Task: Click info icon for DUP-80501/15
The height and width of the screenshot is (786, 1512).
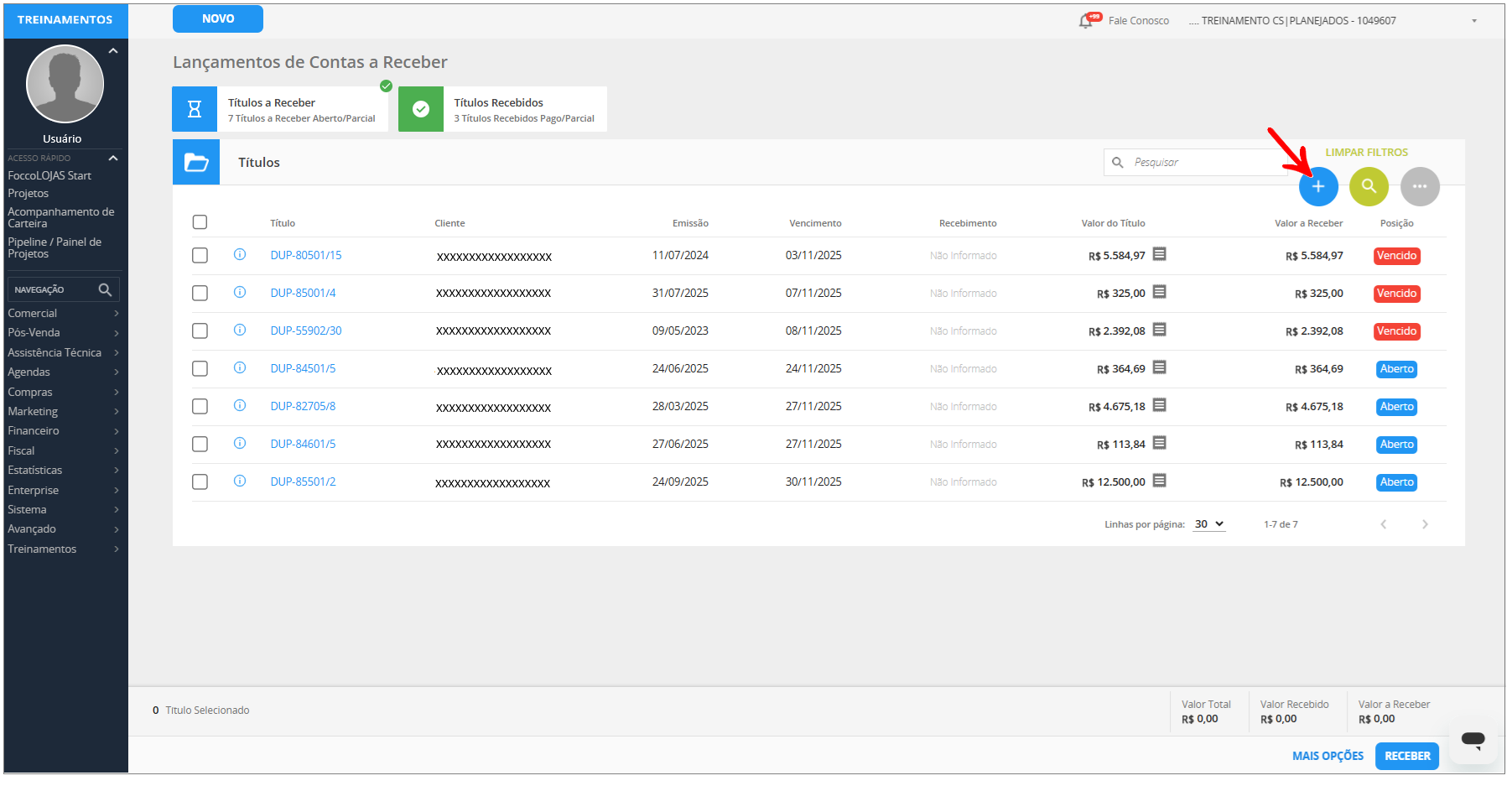Action: pos(240,255)
